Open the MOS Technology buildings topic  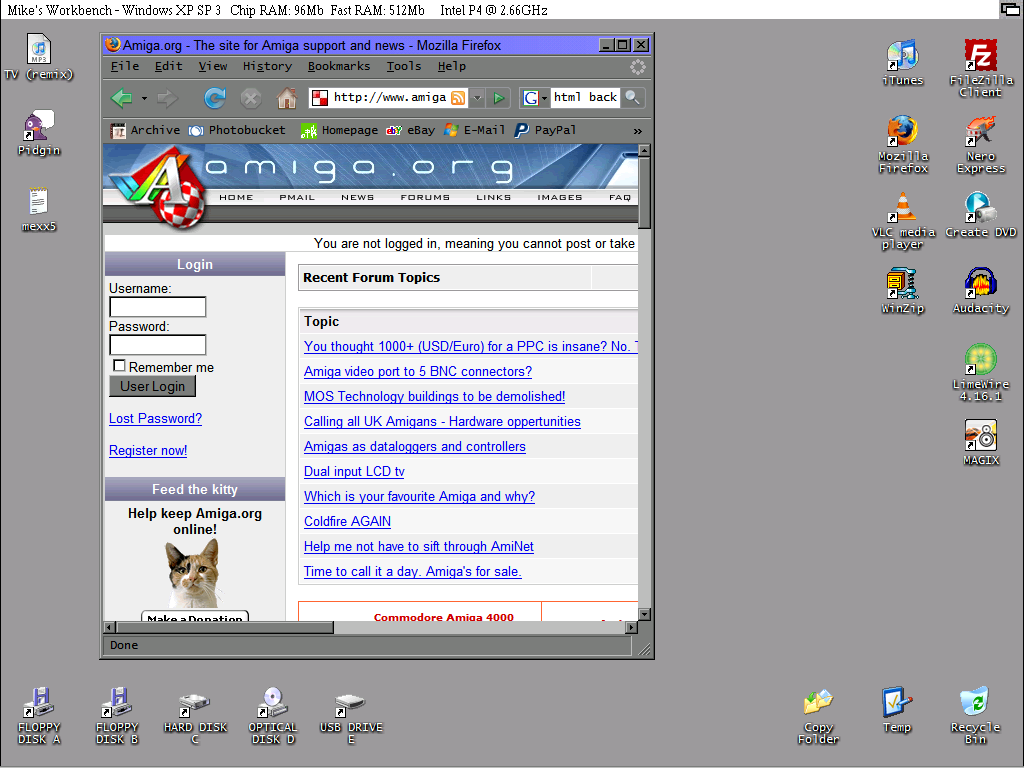[434, 396]
